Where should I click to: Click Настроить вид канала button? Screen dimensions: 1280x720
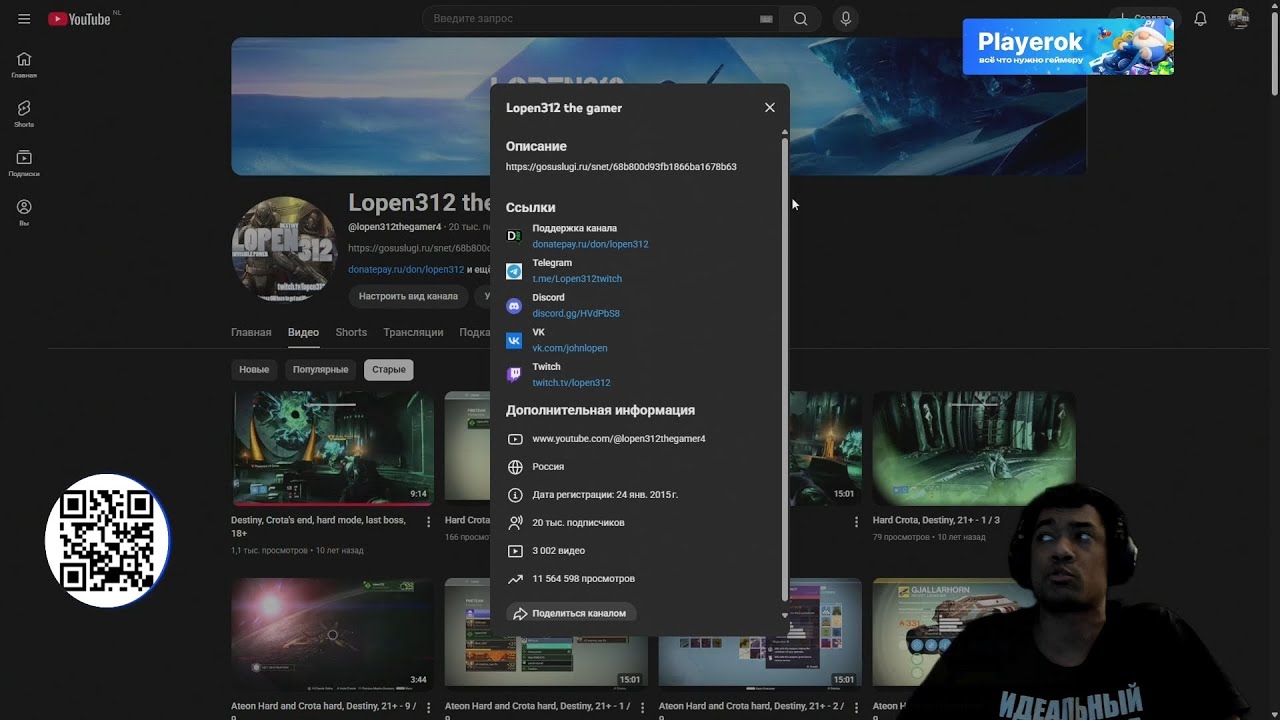[x=408, y=296]
